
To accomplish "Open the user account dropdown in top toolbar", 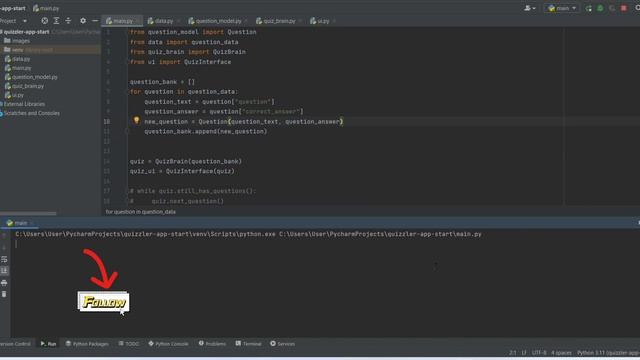I will [x=530, y=8].
